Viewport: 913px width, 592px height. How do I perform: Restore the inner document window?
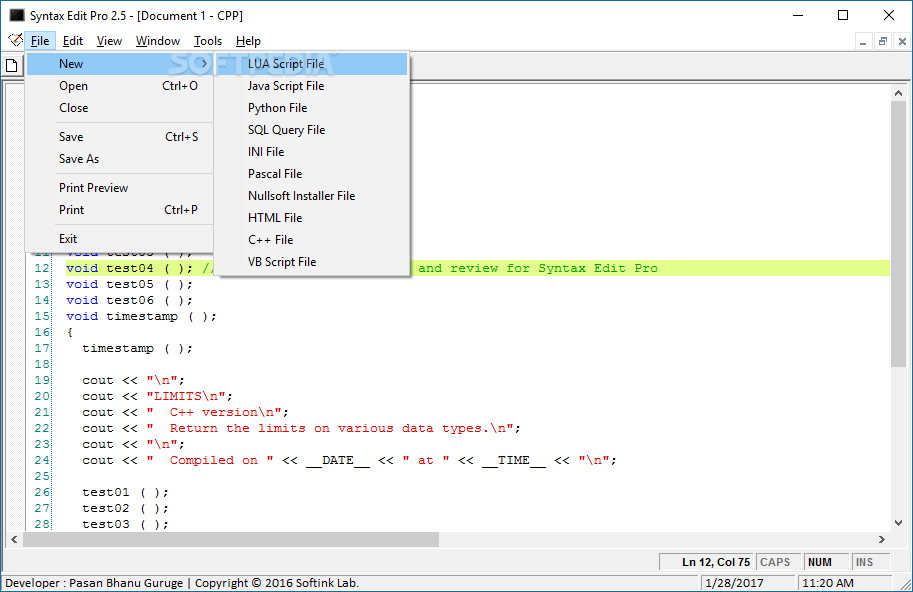click(x=883, y=41)
